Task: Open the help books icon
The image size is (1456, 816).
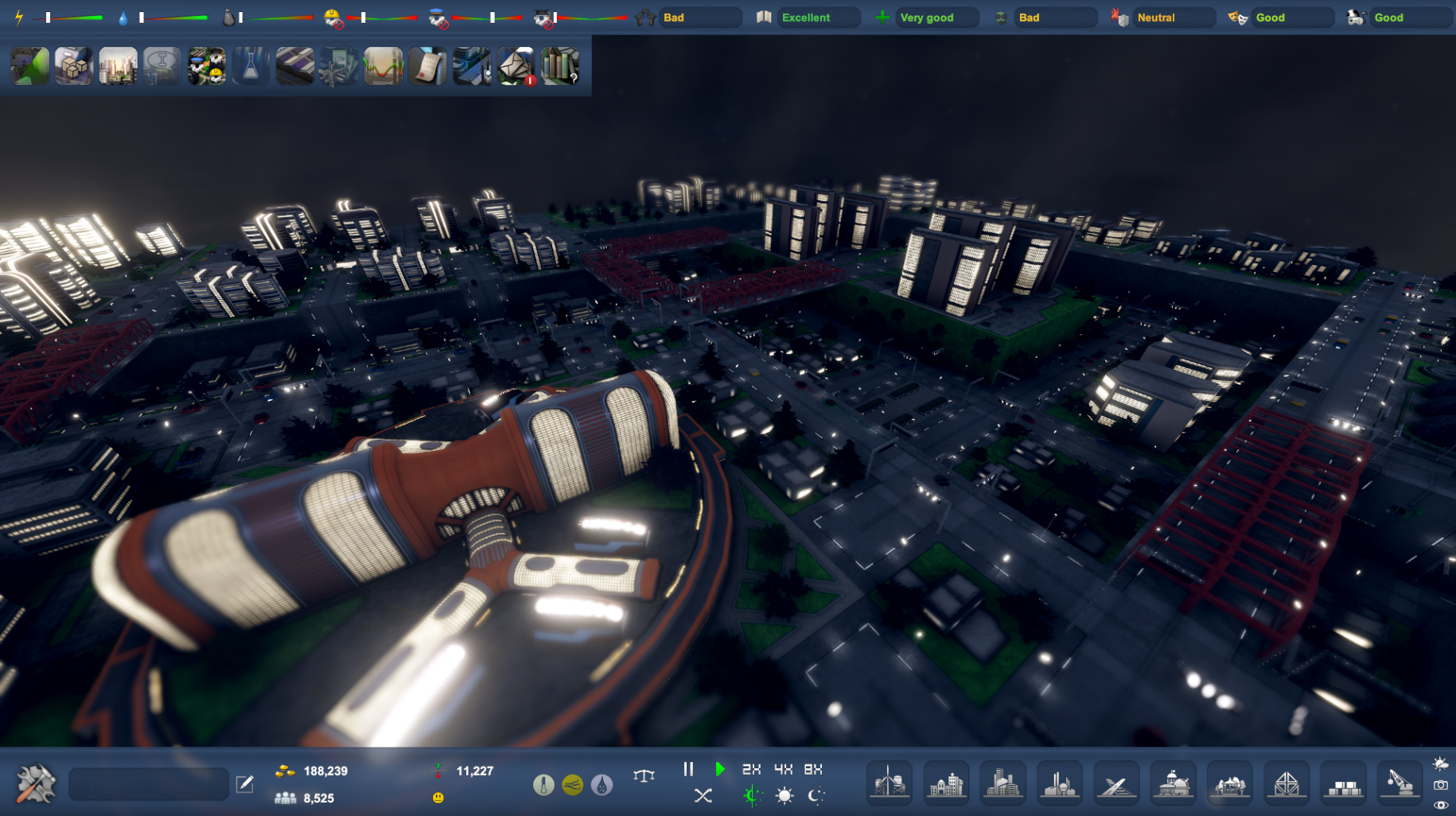Action: coord(560,65)
